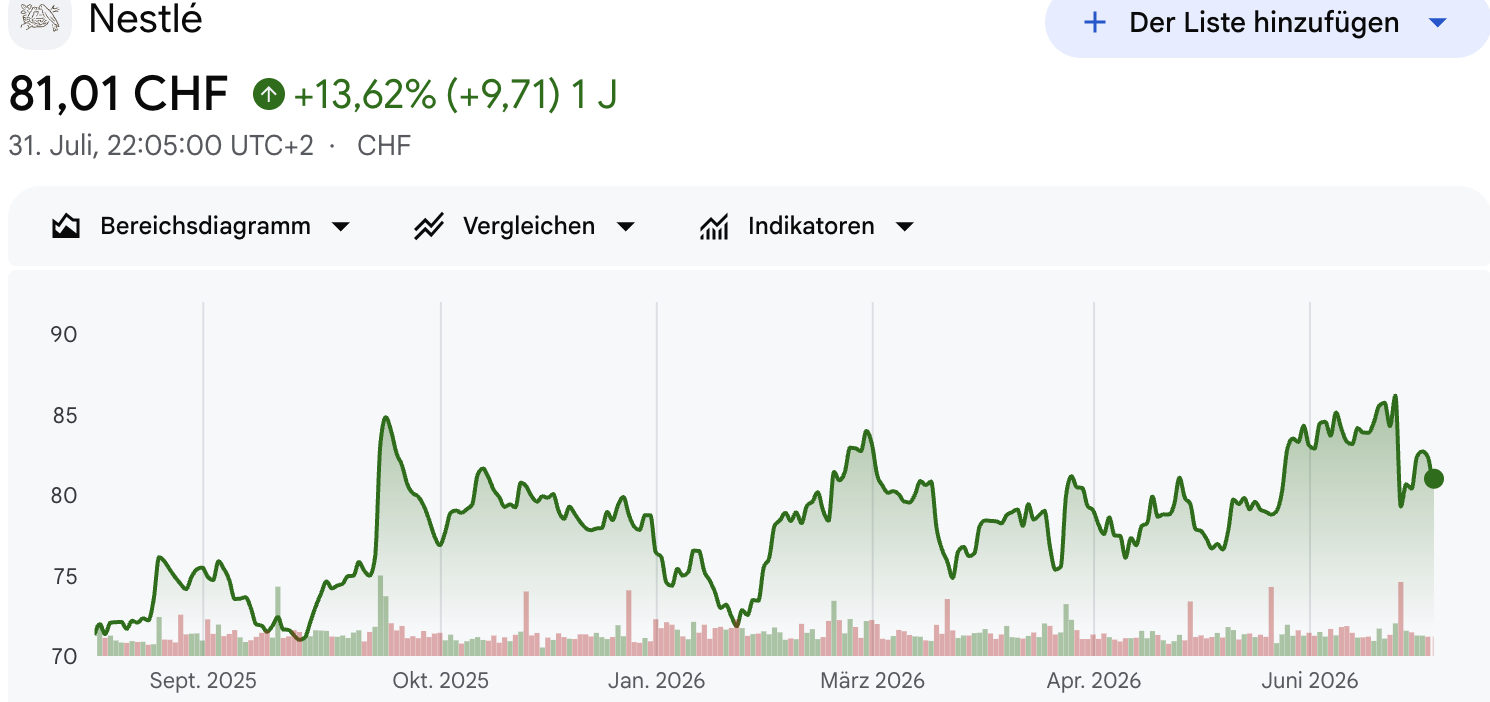Select the Juni 2026 axis label
Viewport: 1490px width, 702px height.
[x=1310, y=681]
